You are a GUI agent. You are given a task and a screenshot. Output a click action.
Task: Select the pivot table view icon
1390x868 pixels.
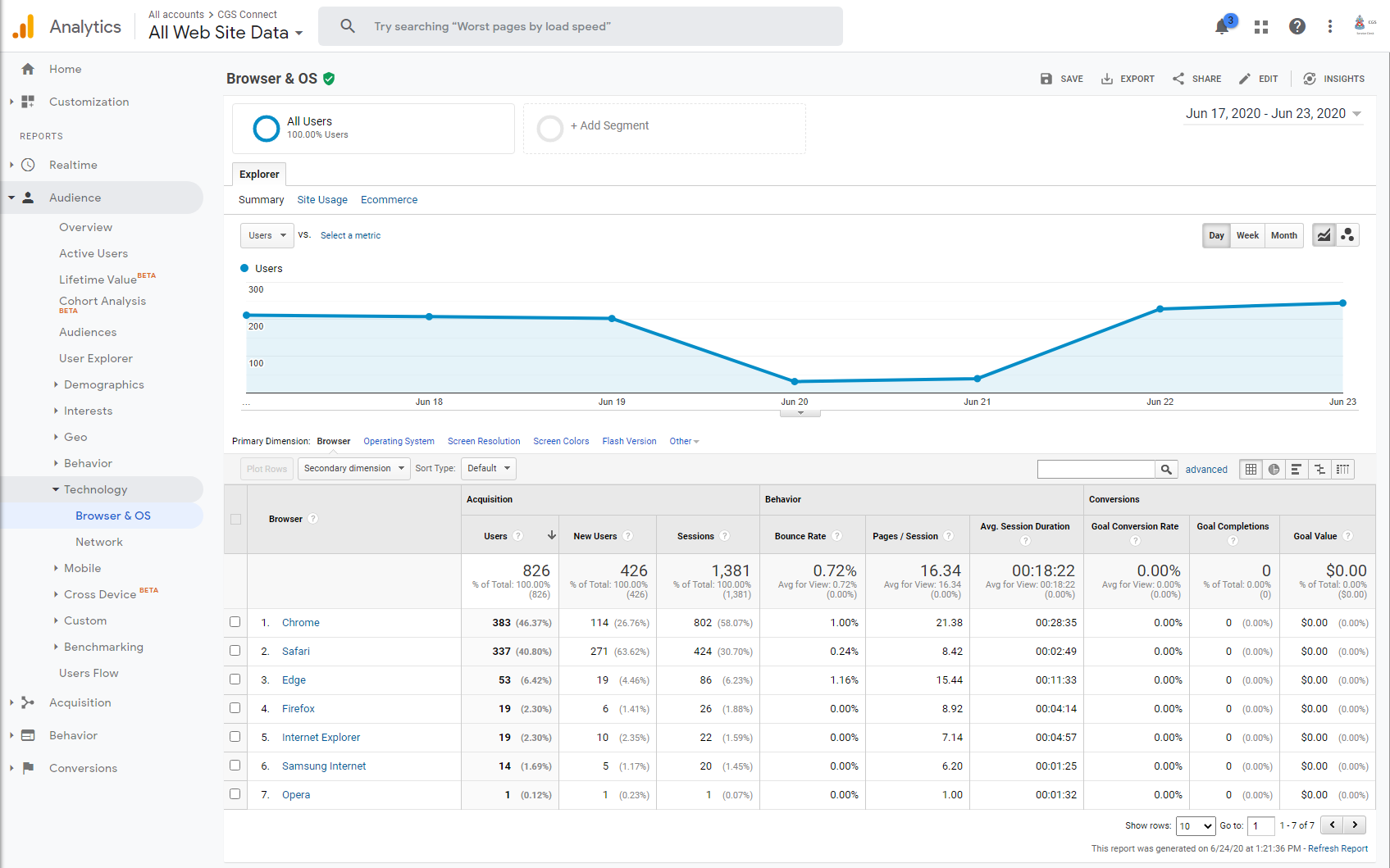click(x=1342, y=470)
